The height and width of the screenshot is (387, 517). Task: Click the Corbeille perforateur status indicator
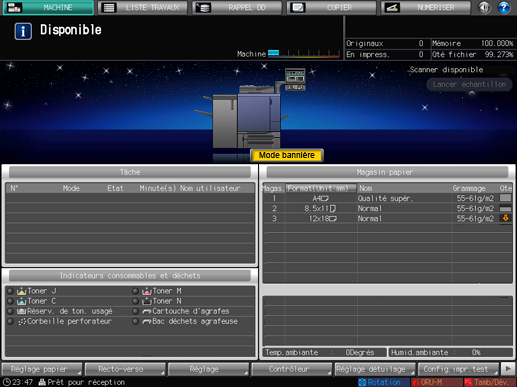click(11, 321)
